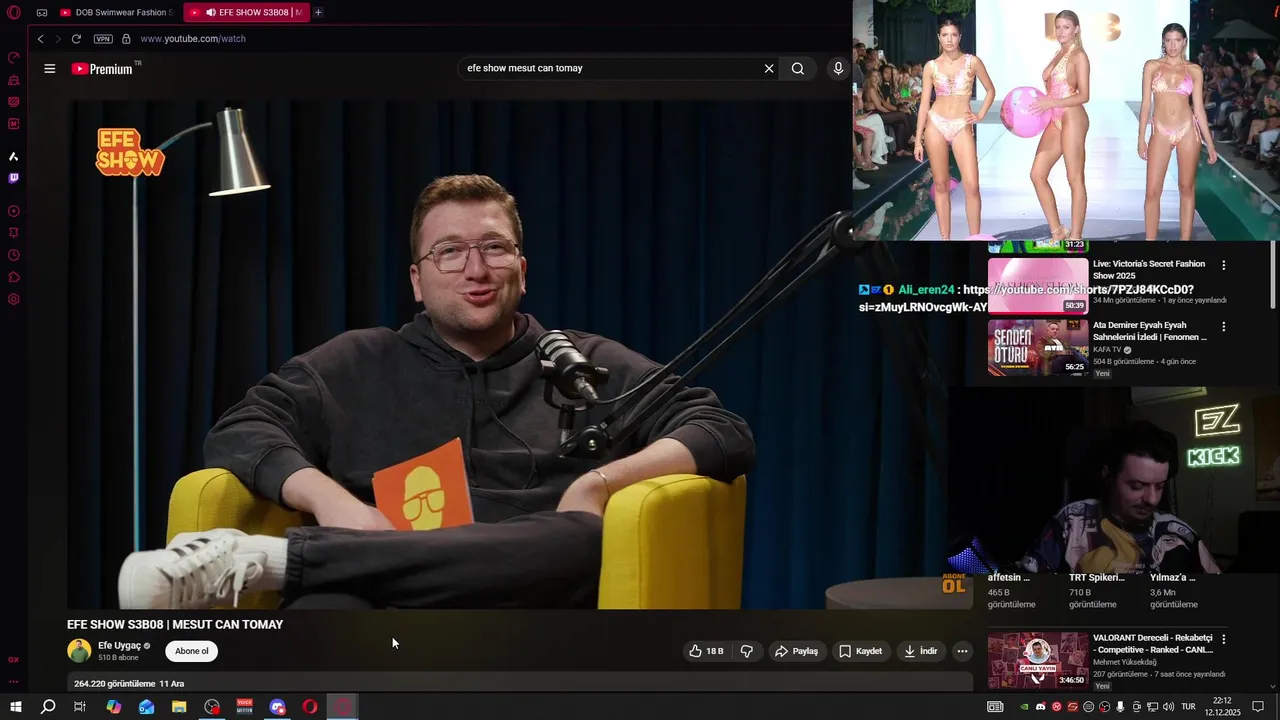
Task: Switch TUR input language indicator
Action: coord(1190,707)
